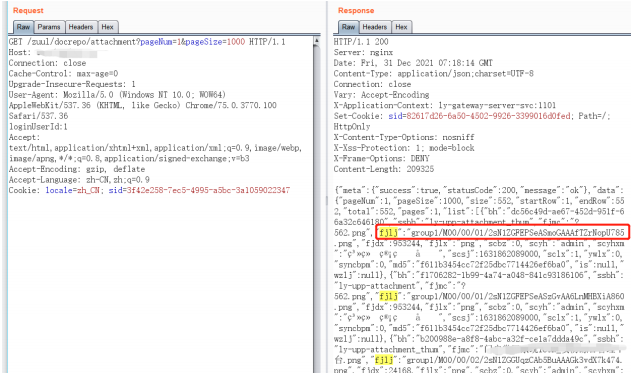The image size is (633, 378).
Task: Click the request scrollbar up arrow
Action: 317,41
